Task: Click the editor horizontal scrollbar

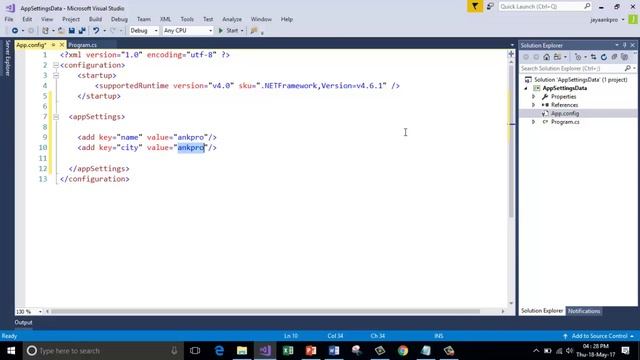Action: click(x=265, y=311)
